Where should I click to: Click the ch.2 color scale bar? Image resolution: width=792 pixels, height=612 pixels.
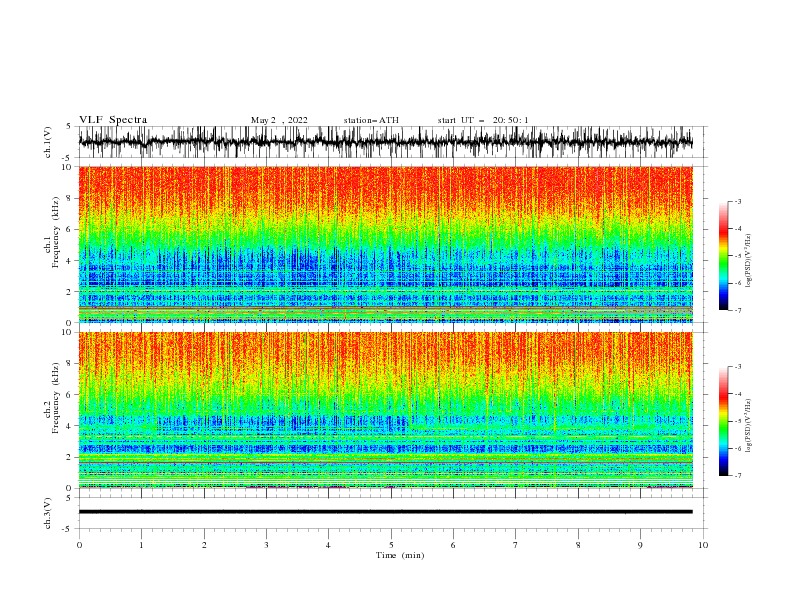point(723,421)
